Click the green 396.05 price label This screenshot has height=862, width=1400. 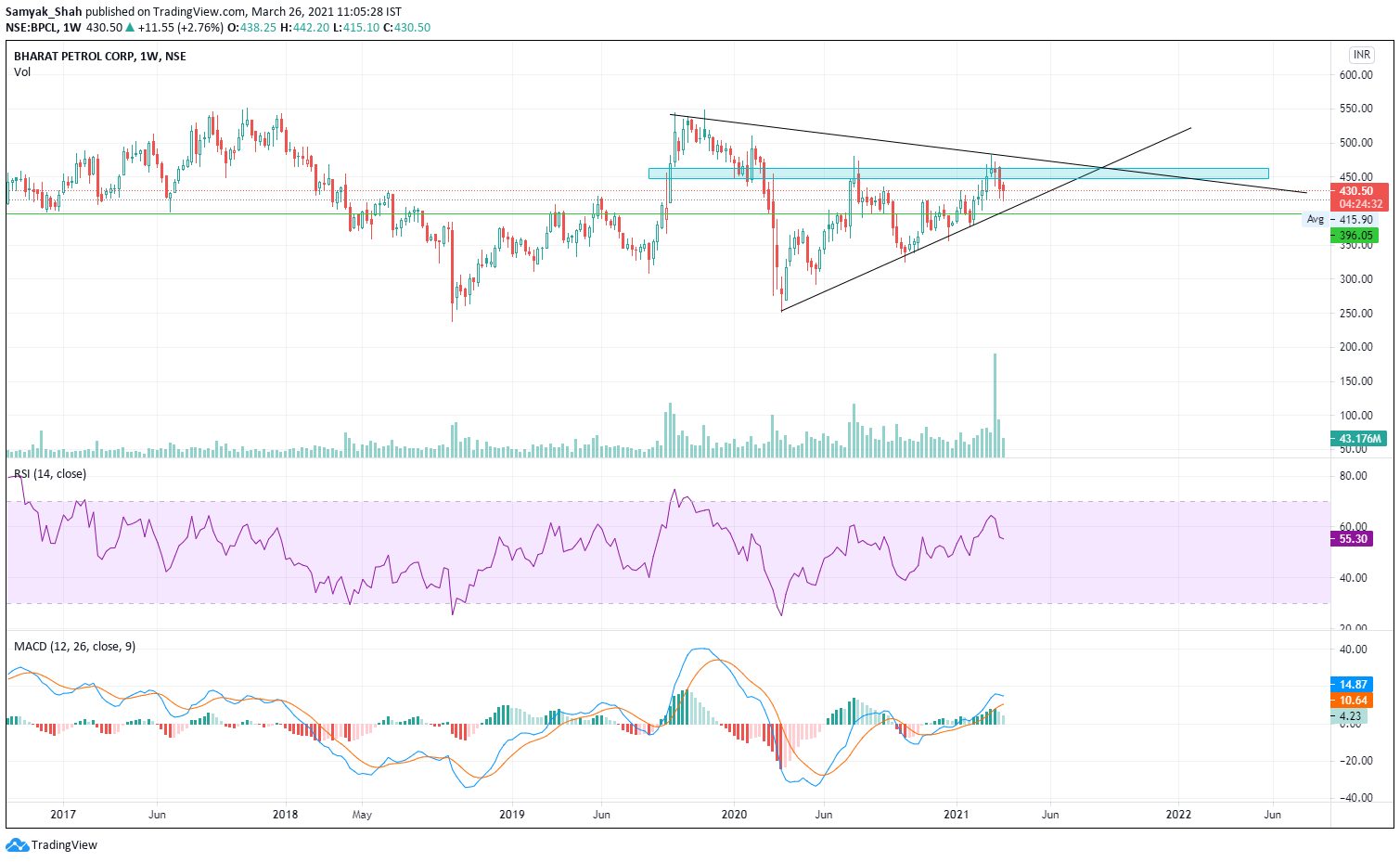click(1355, 236)
